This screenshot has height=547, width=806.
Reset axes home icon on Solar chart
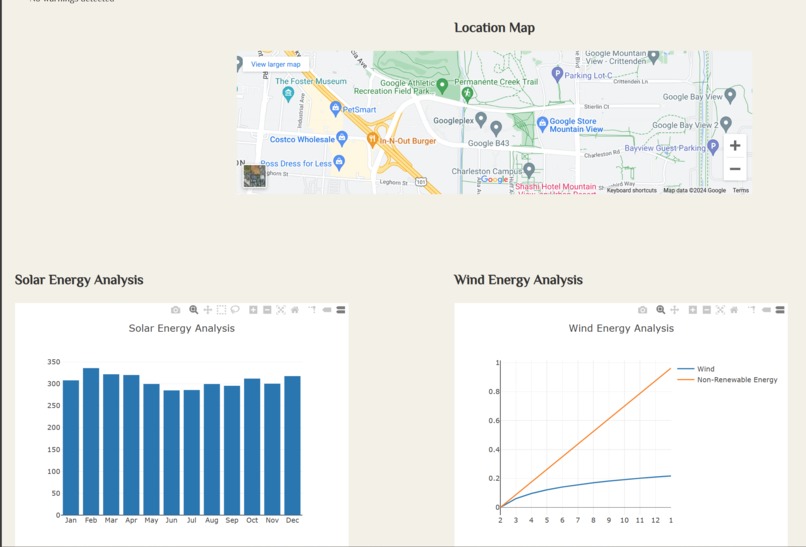click(x=295, y=310)
